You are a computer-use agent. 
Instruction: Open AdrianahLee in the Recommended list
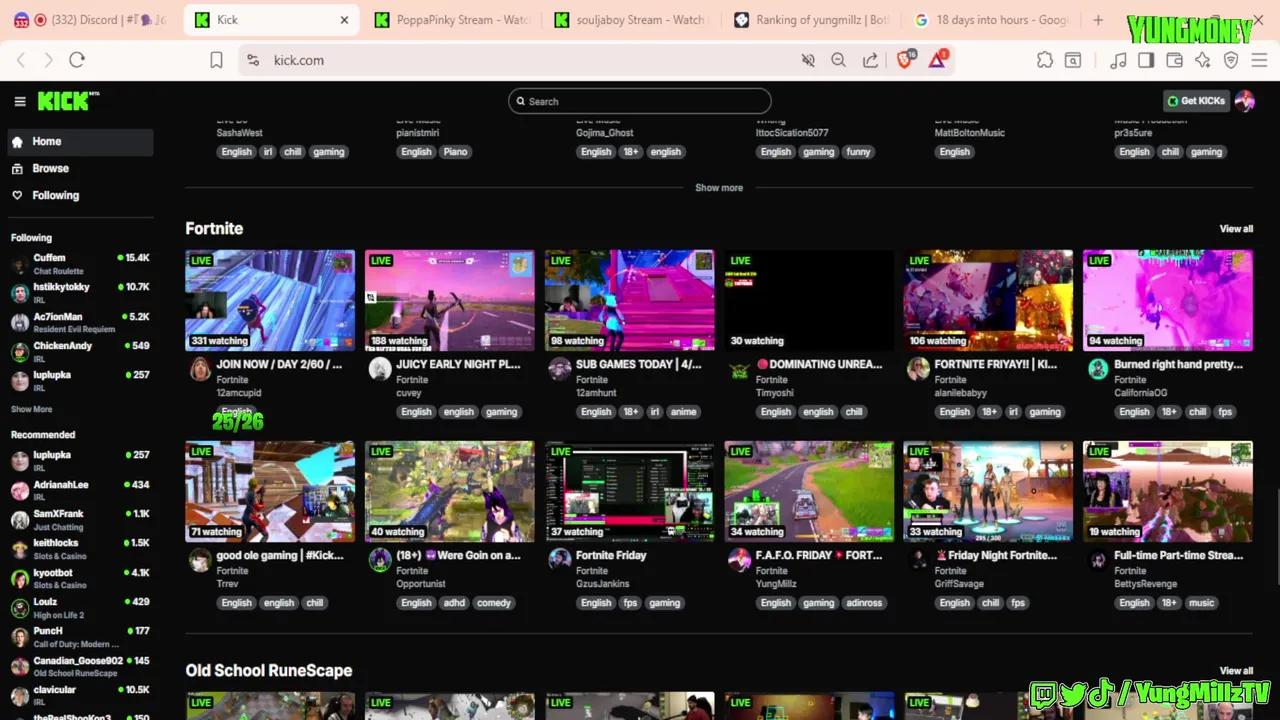tap(80, 490)
